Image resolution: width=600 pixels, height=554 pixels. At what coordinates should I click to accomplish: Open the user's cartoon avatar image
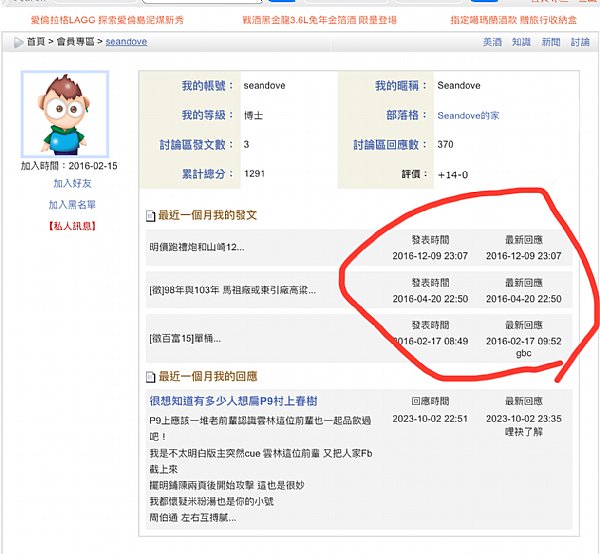(65, 114)
